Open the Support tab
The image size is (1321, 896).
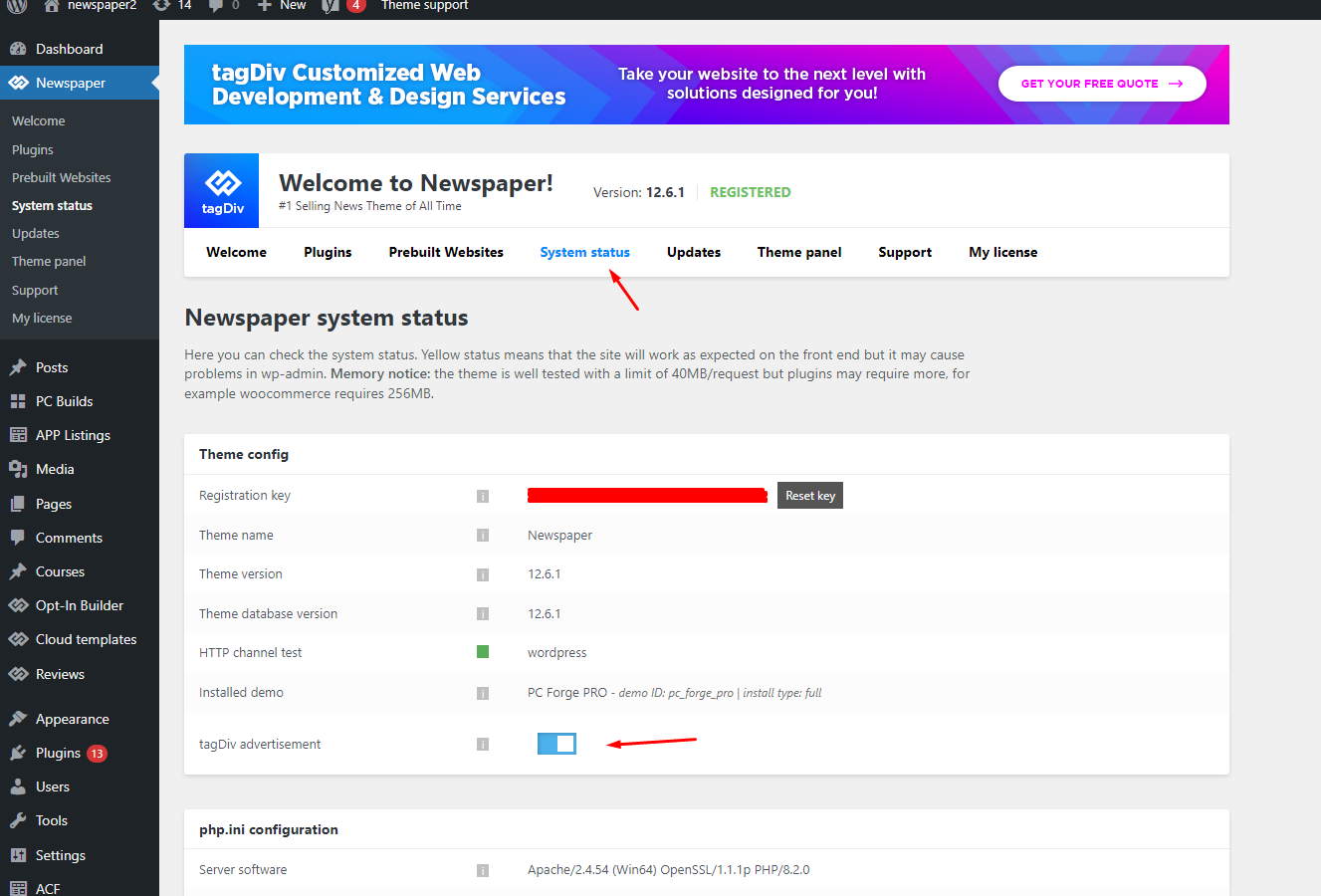click(905, 252)
